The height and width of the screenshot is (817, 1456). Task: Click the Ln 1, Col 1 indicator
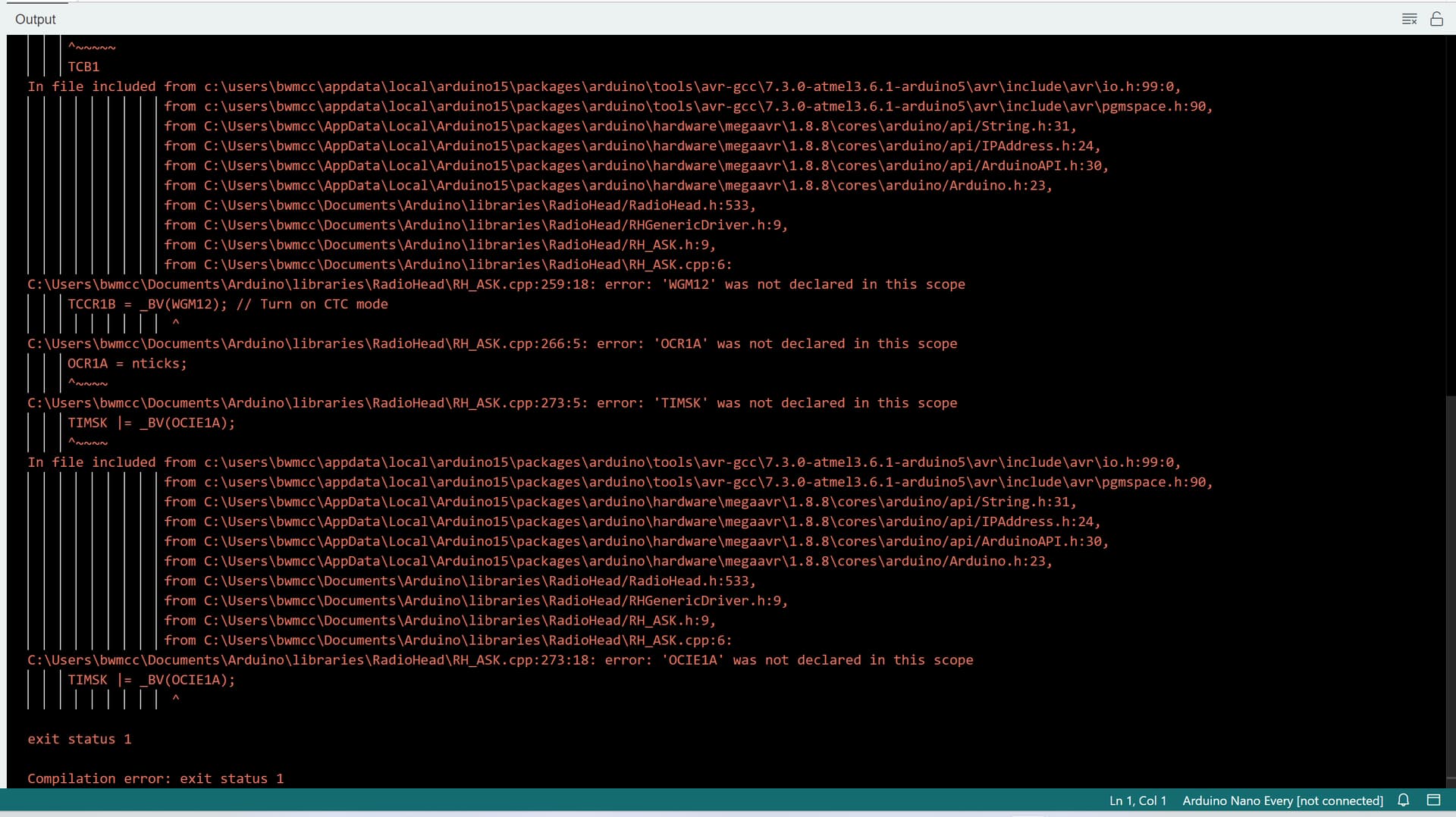(x=1137, y=800)
